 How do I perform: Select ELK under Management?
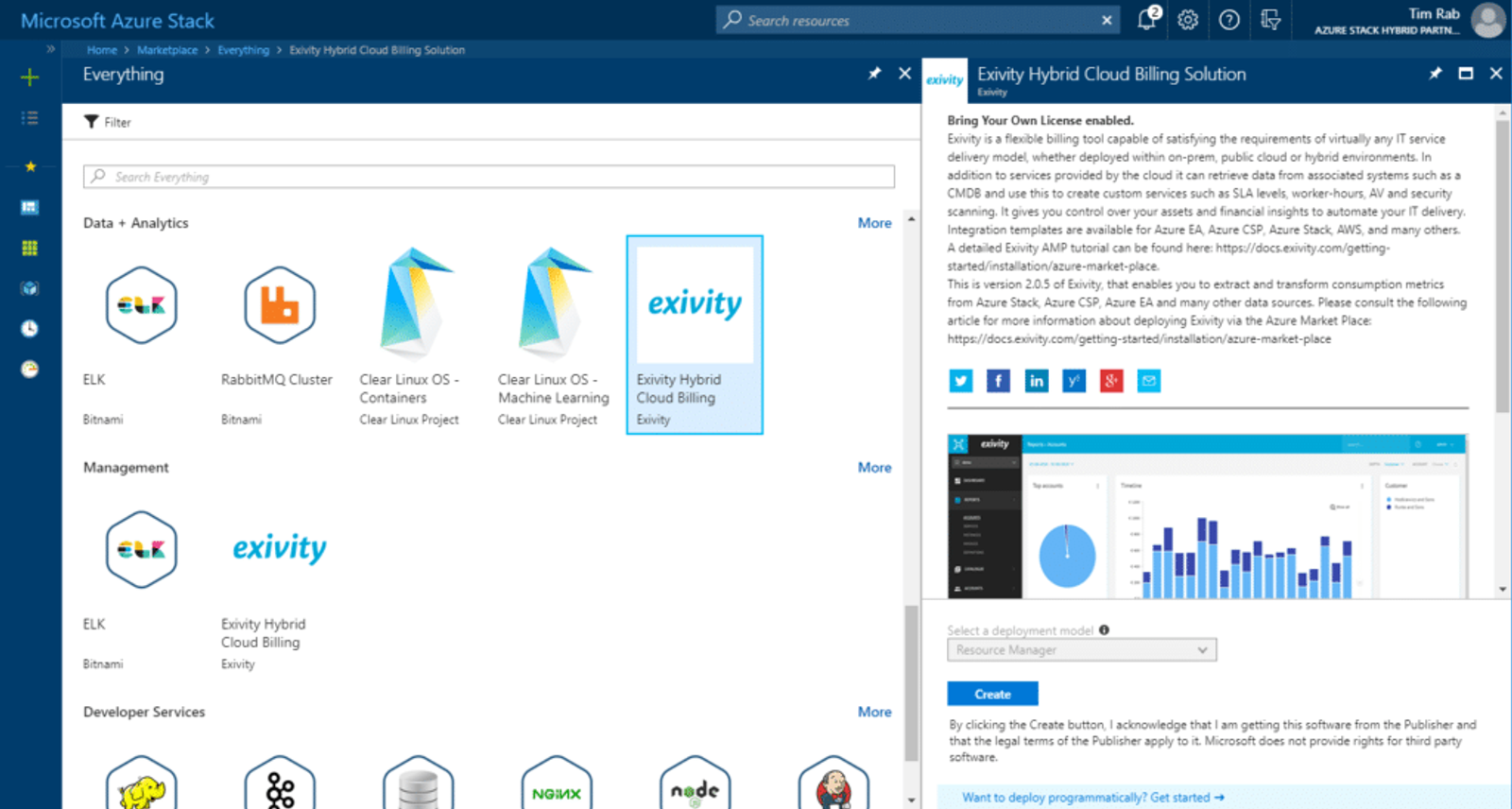pyautogui.click(x=141, y=580)
